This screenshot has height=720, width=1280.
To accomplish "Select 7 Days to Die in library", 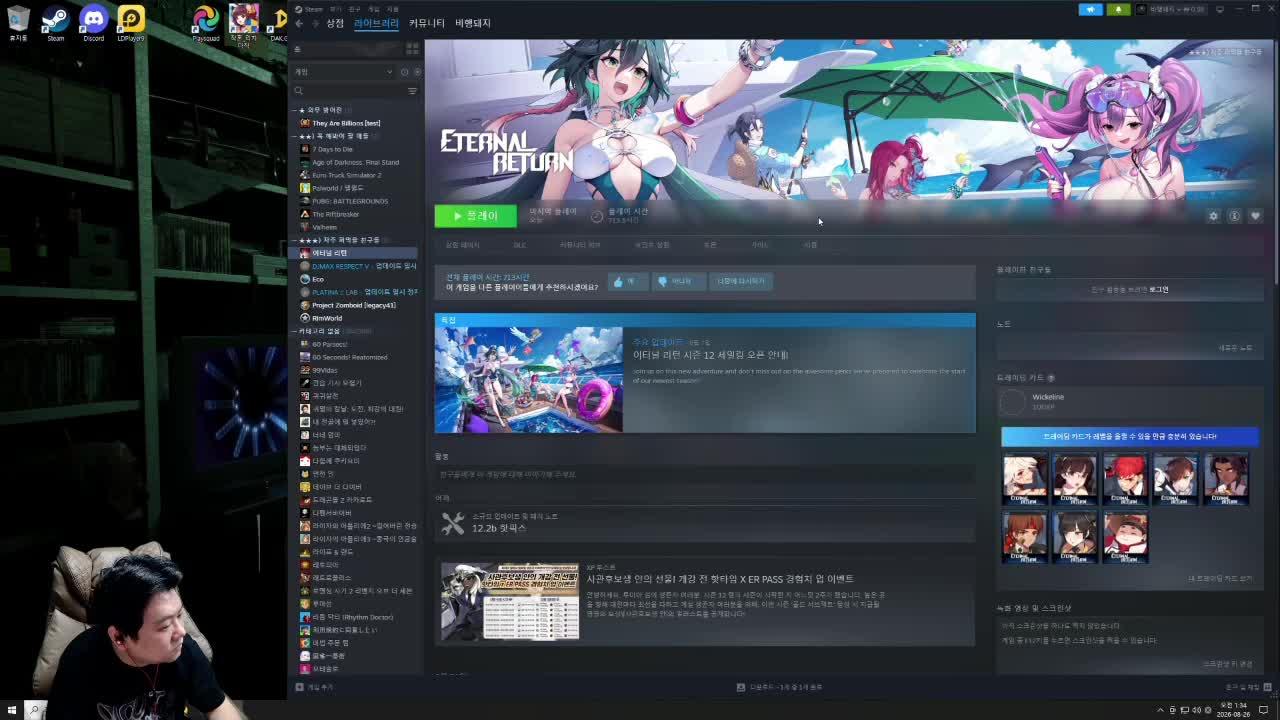I will point(332,149).
